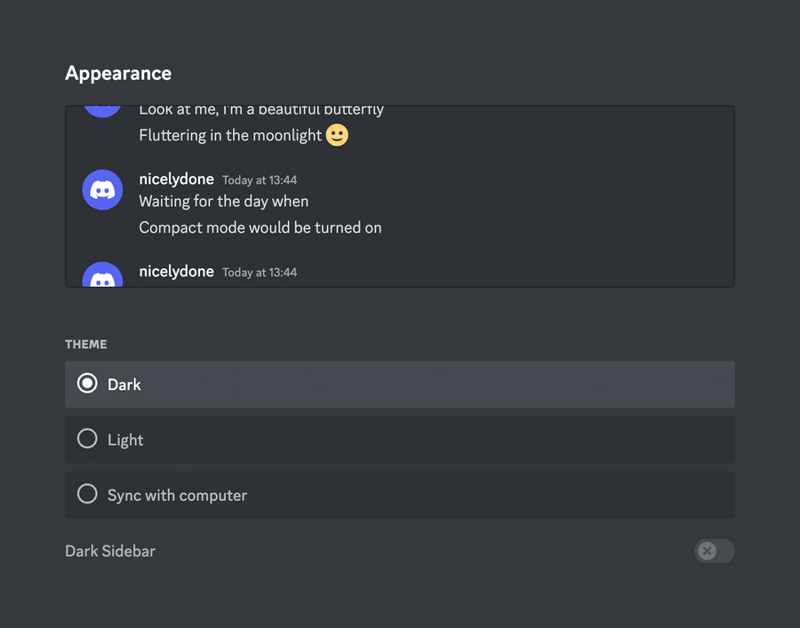800x628 pixels.
Task: Click the Appearance heading
Action: point(118,73)
